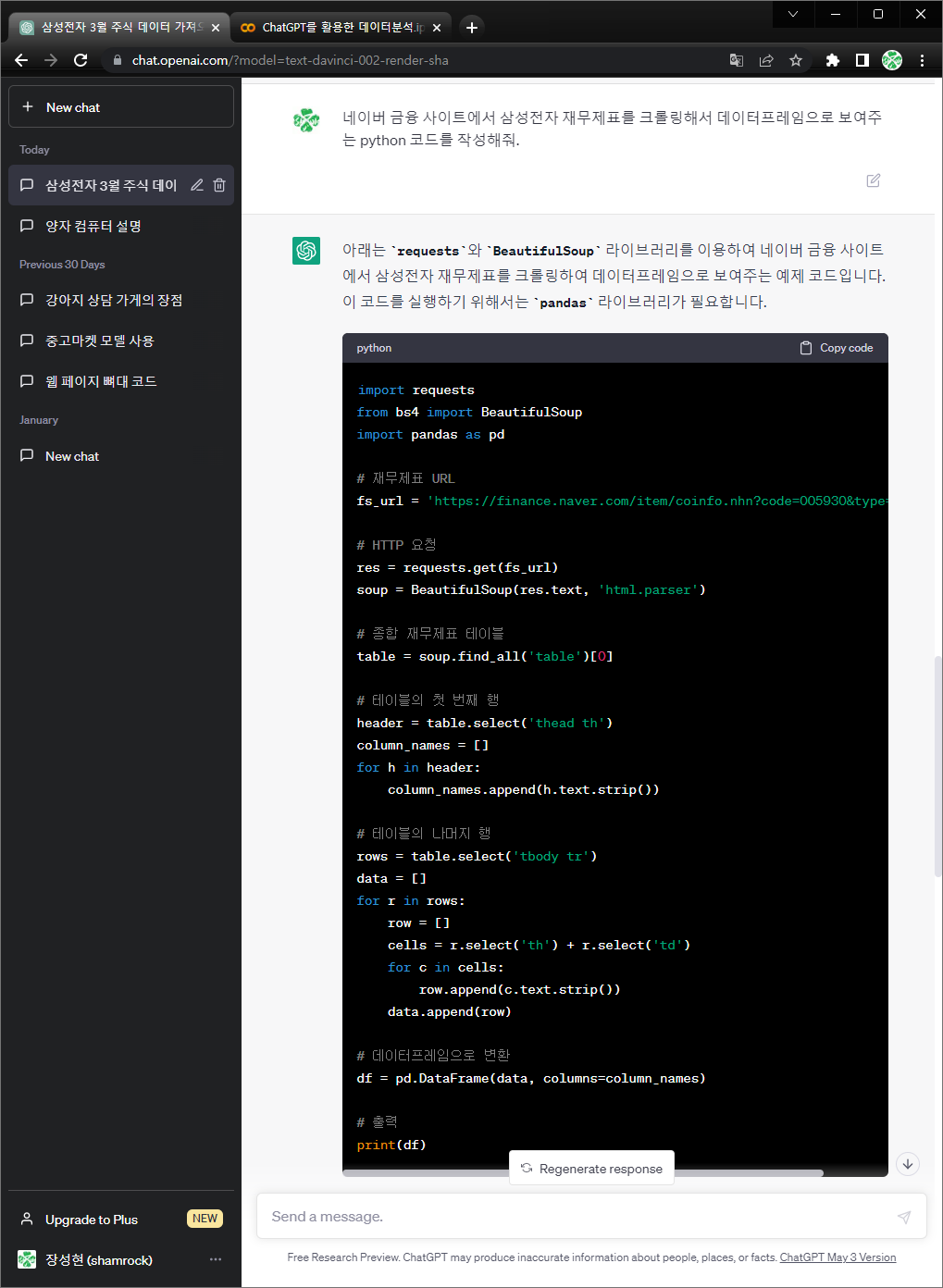
Task: Click the horizontal scrollbar under the code block
Action: point(583,1172)
